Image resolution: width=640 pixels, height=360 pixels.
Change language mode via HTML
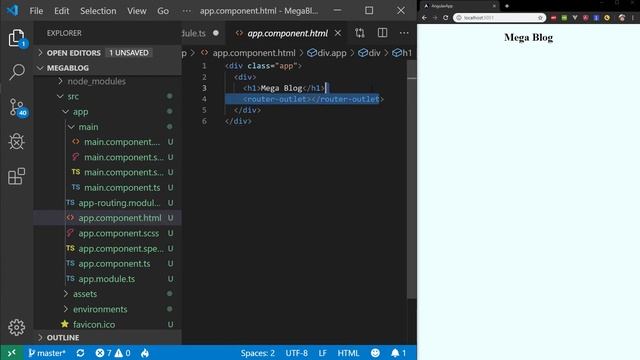348,353
